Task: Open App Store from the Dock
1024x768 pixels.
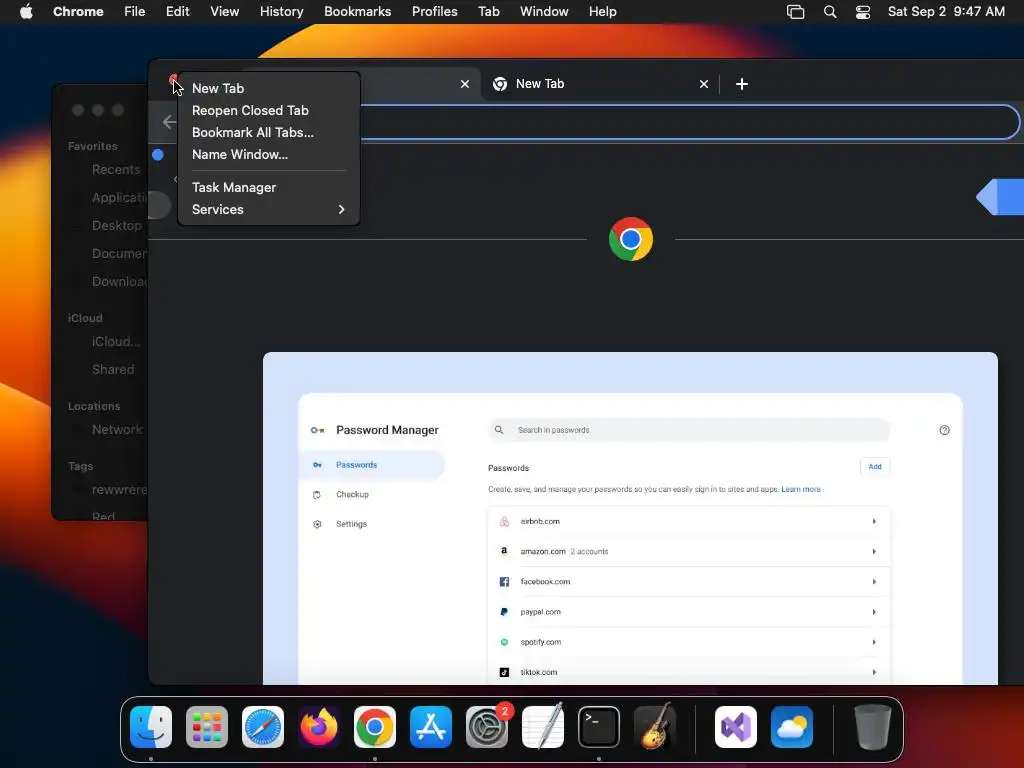Action: (431, 727)
